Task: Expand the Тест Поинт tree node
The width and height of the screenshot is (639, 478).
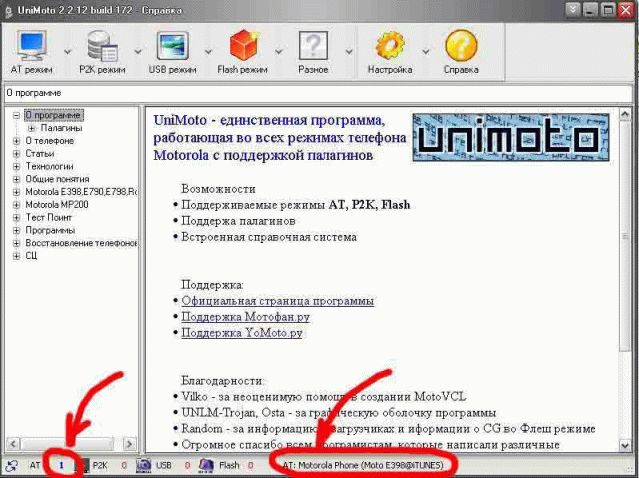Action: (16, 218)
